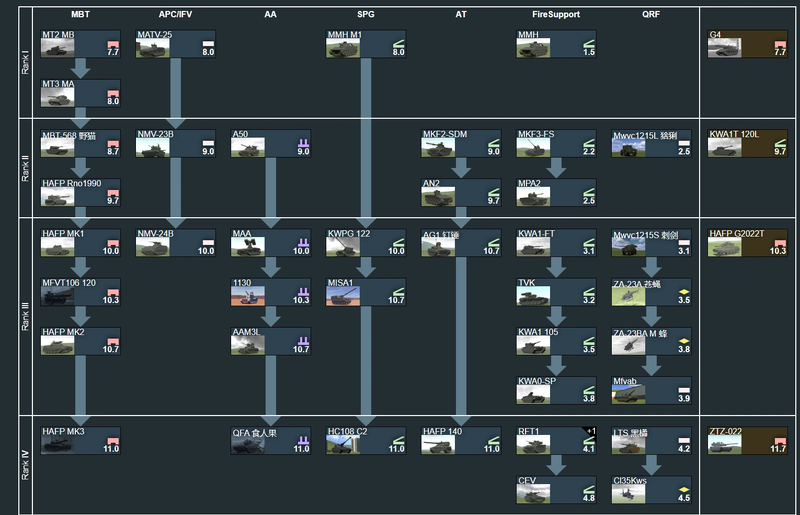The image size is (800, 515).
Task: Select the MMH fire support card rated 1.5
Action: click(x=556, y=44)
